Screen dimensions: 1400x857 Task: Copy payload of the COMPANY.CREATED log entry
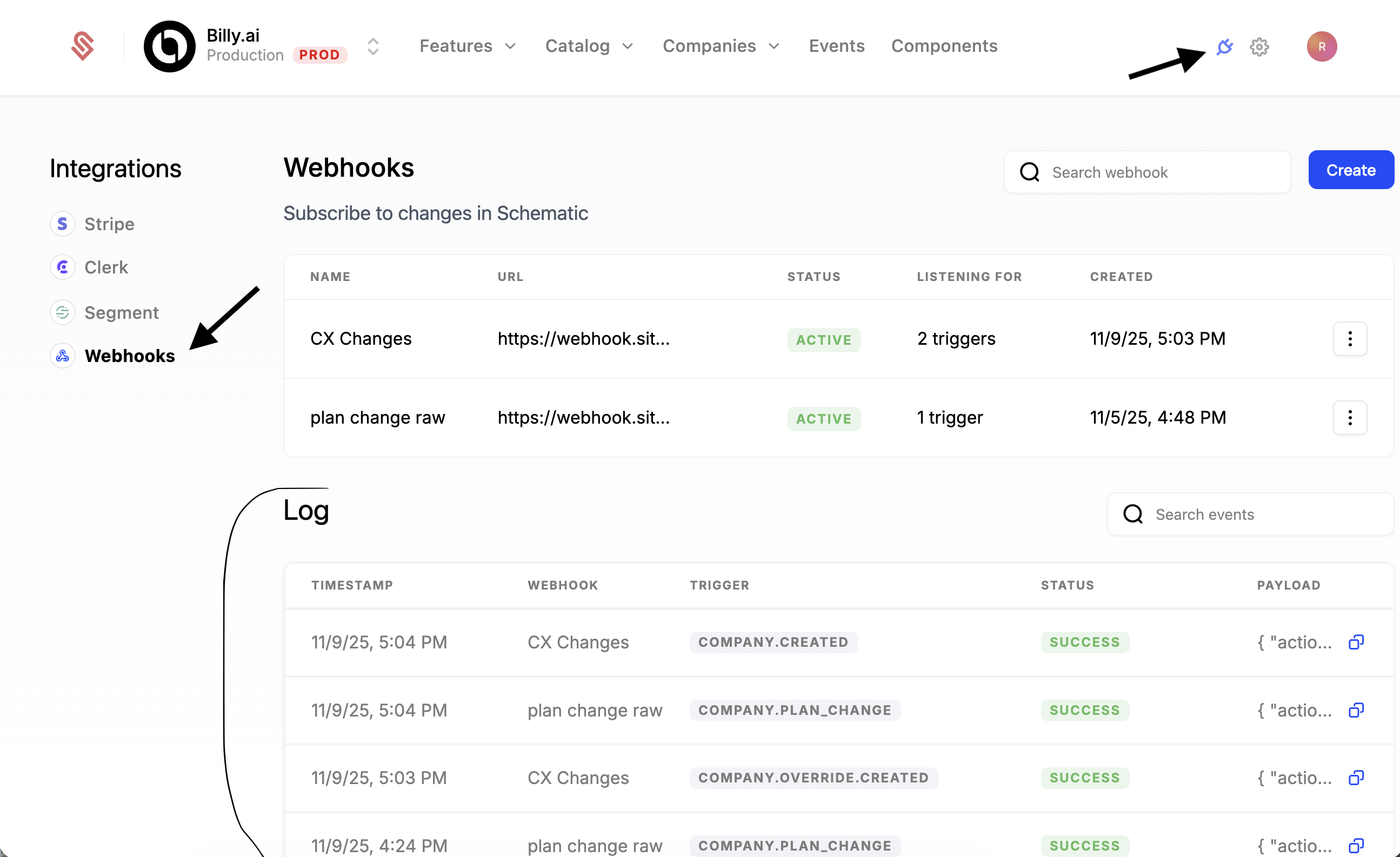point(1357,642)
